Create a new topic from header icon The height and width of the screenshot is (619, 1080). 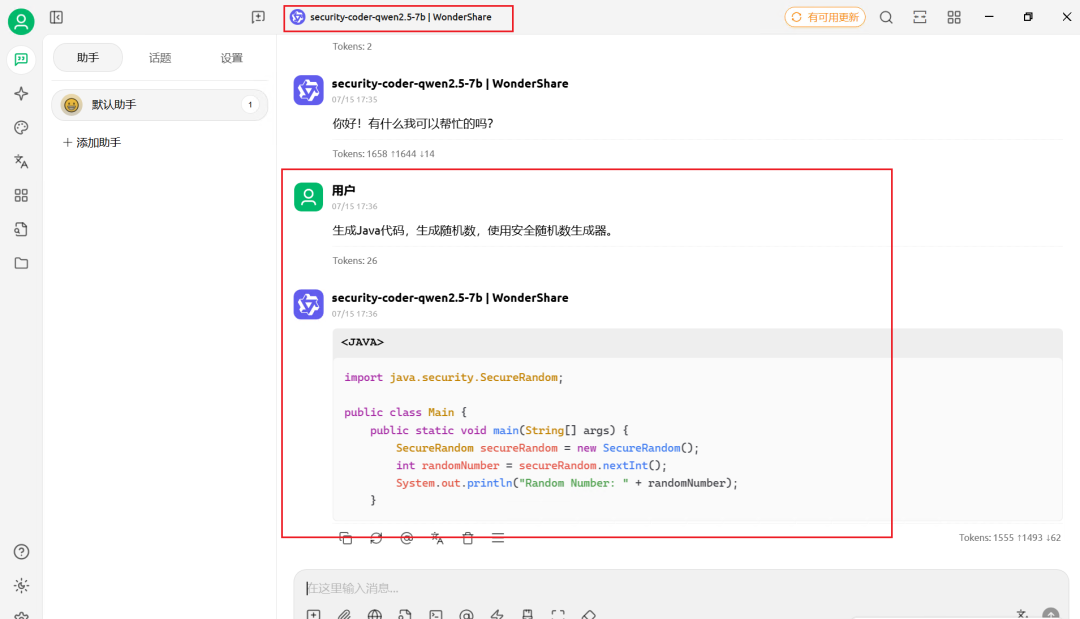click(258, 17)
